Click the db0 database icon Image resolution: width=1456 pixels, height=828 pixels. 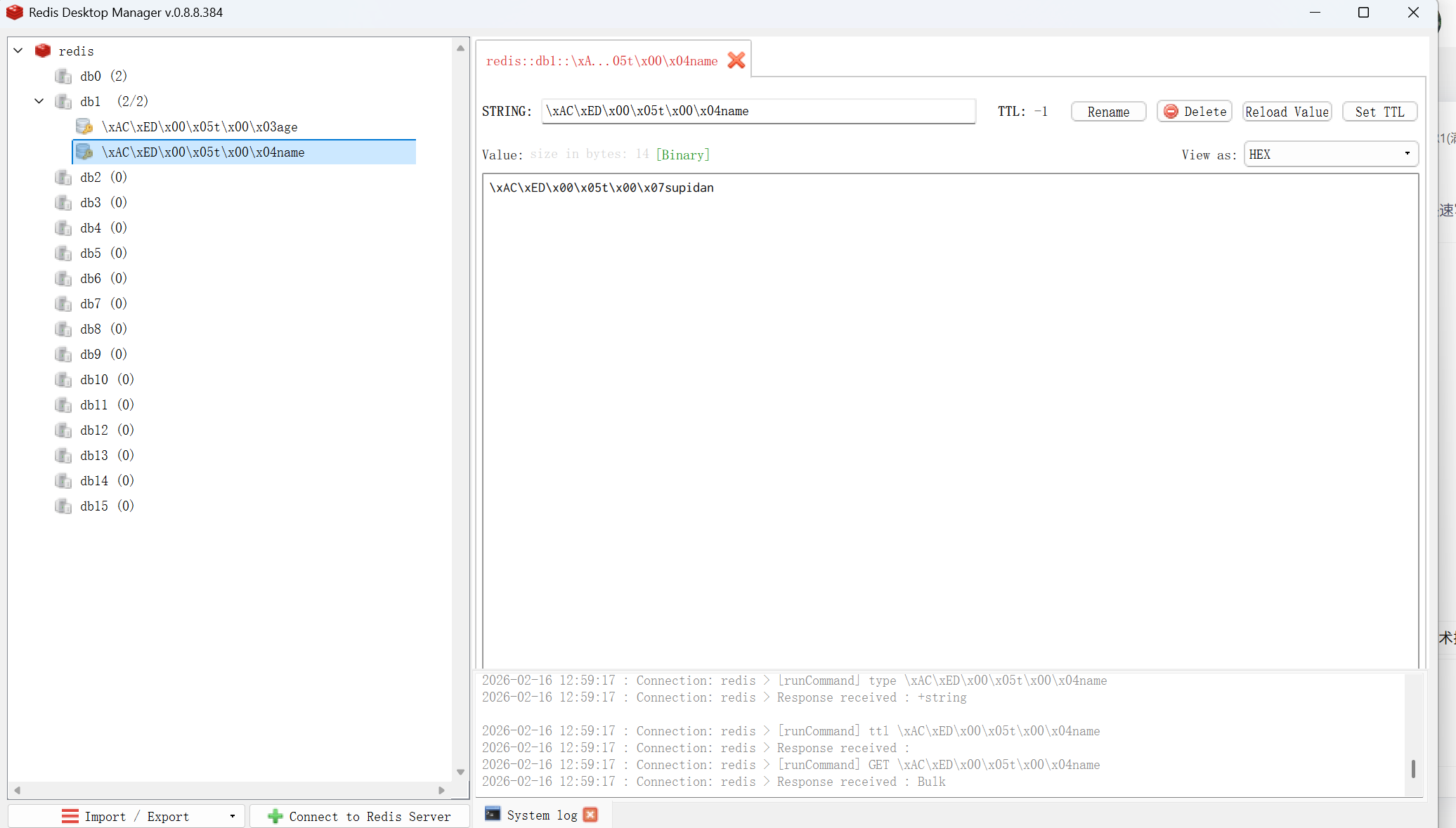[x=63, y=76]
